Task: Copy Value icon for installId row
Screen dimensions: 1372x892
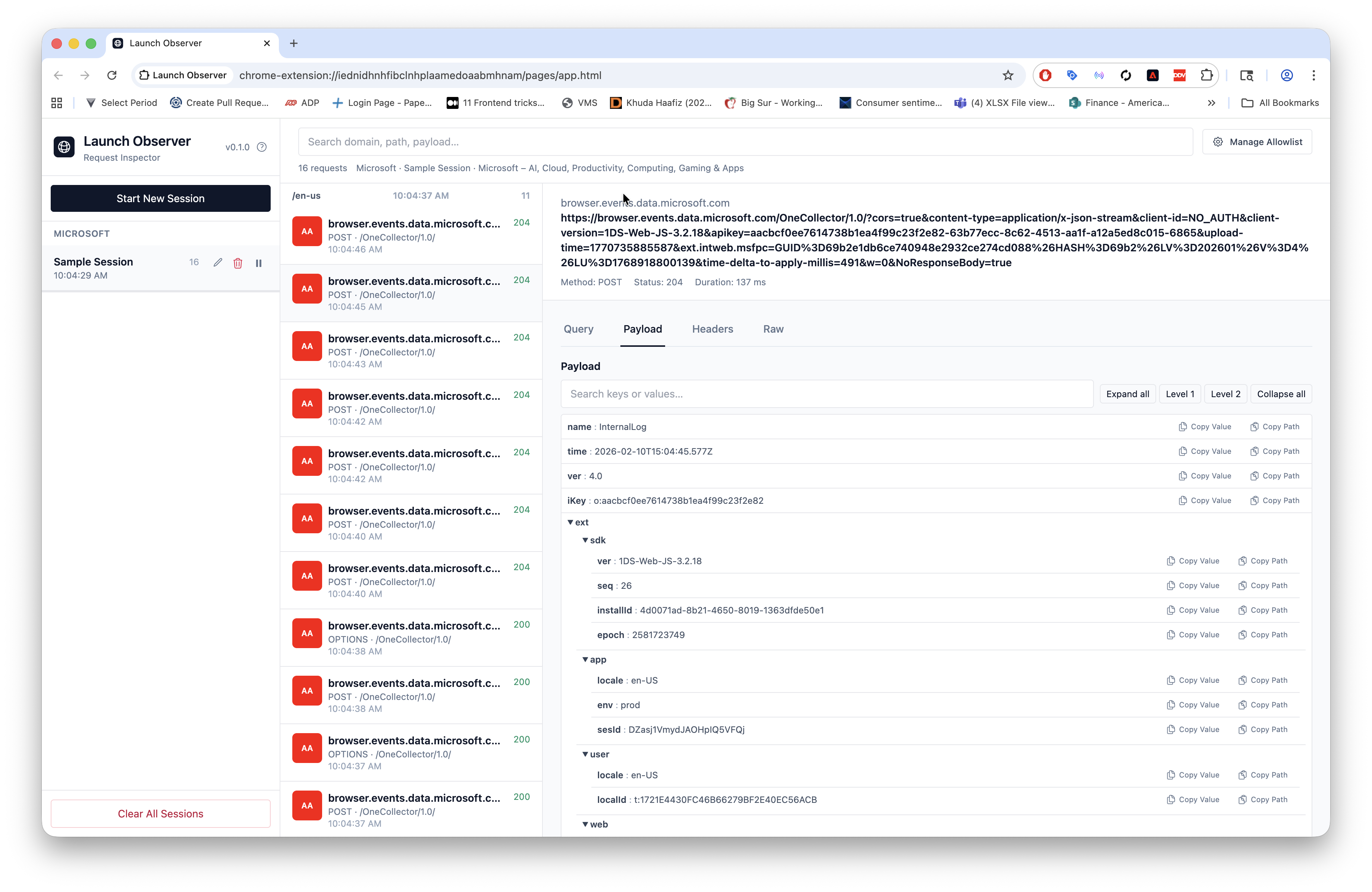Action: (x=1171, y=610)
